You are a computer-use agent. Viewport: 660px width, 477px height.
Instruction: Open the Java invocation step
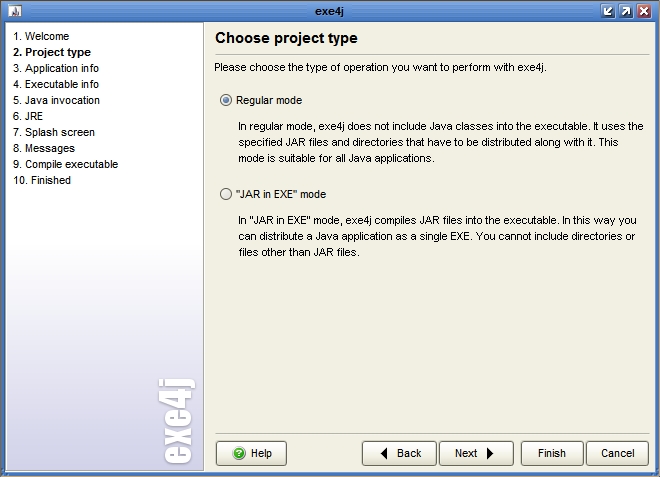(x=56, y=100)
